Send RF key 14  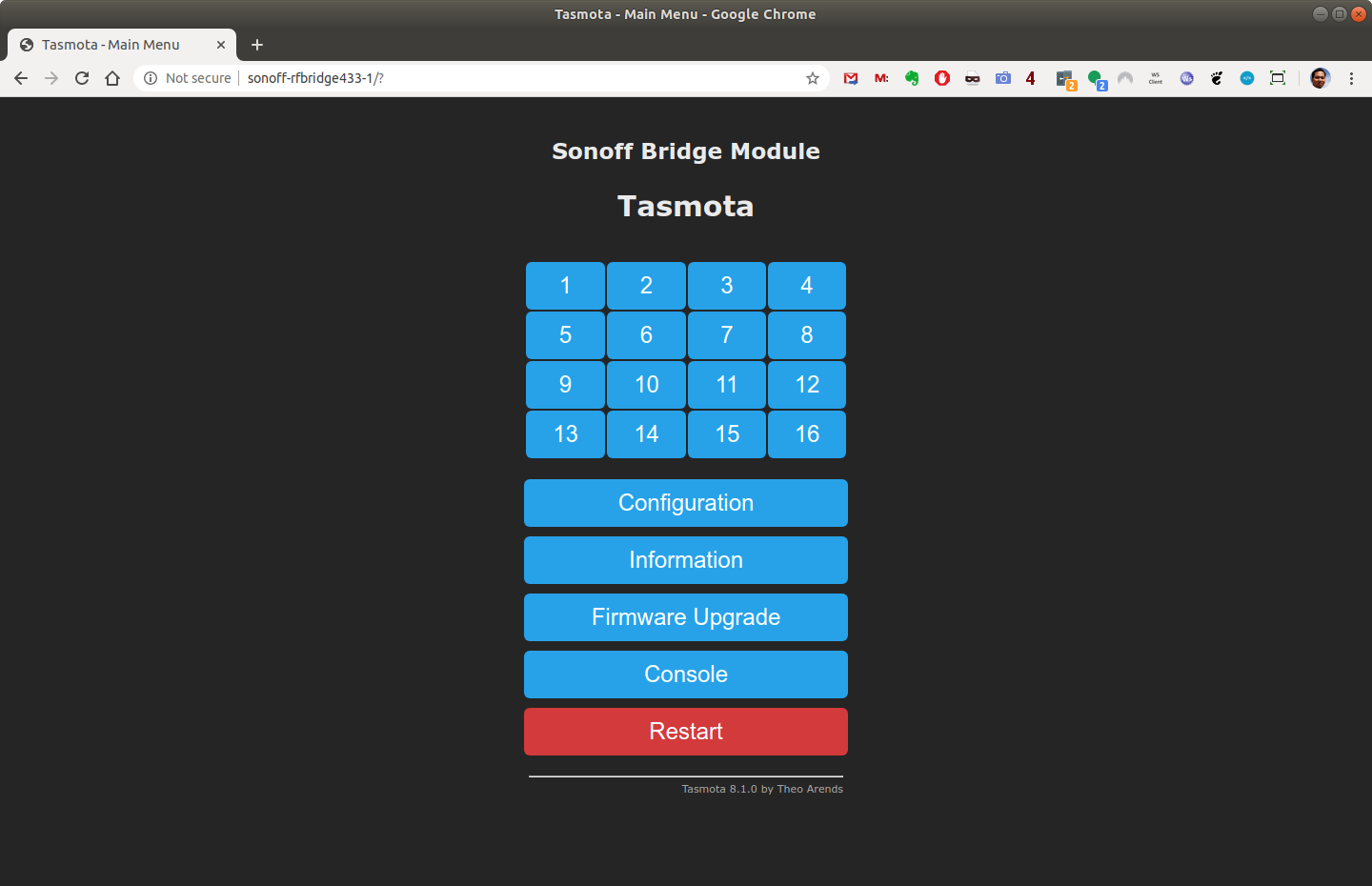tap(646, 434)
